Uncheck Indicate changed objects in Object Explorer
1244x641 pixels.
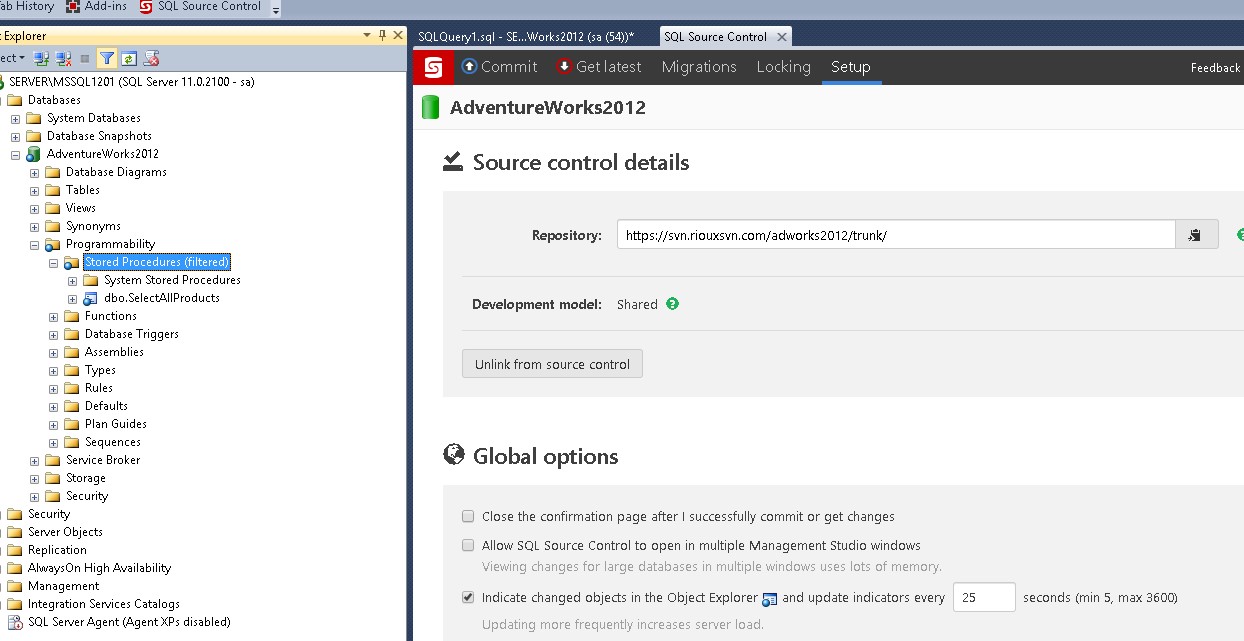pyautogui.click(x=468, y=598)
